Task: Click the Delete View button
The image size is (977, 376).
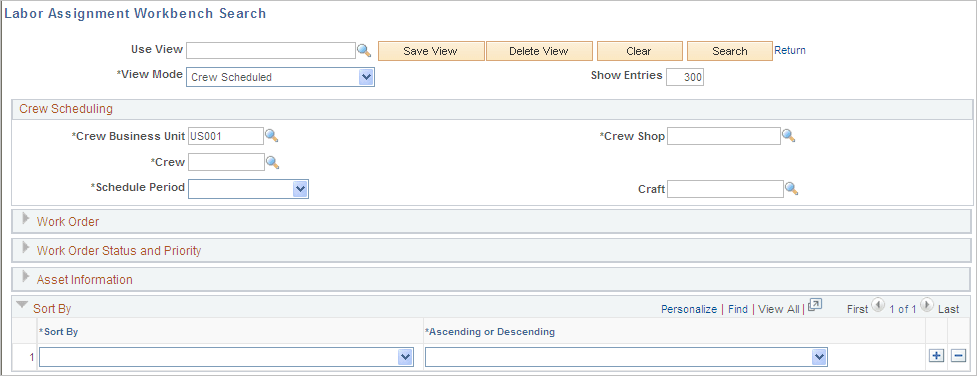Action: [x=538, y=51]
